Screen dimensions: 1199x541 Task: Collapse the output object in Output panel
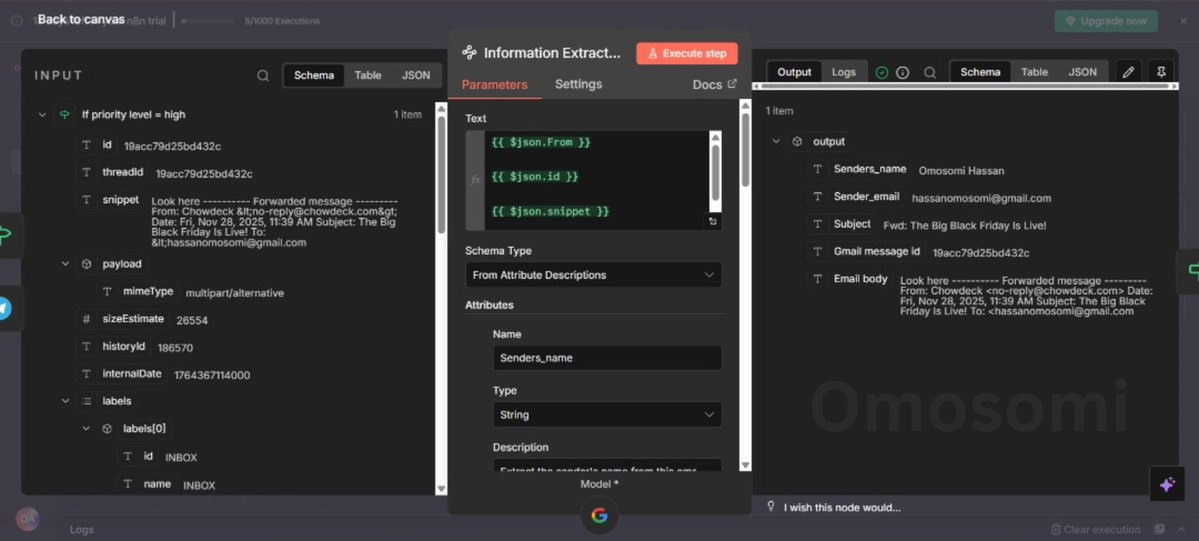776,142
